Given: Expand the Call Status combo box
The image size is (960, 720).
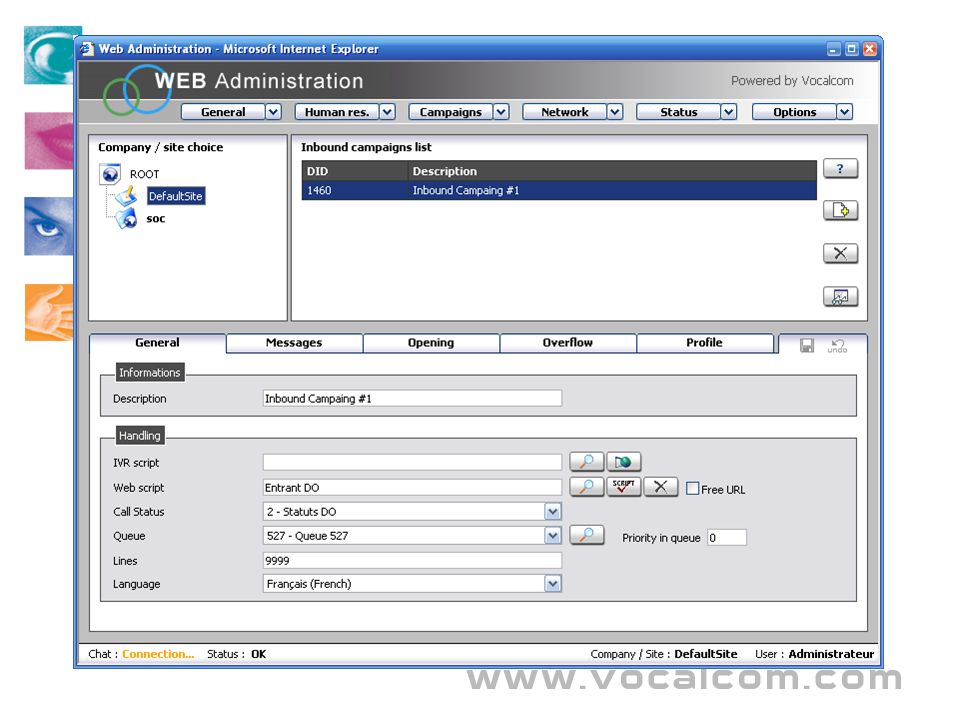Looking at the screenshot, I should [552, 511].
